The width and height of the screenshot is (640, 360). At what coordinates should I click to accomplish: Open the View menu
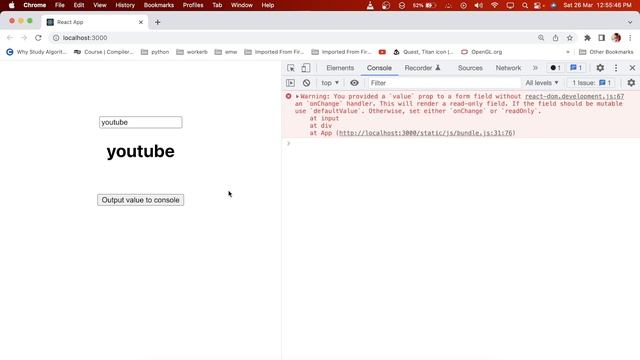pyautogui.click(x=100, y=5)
